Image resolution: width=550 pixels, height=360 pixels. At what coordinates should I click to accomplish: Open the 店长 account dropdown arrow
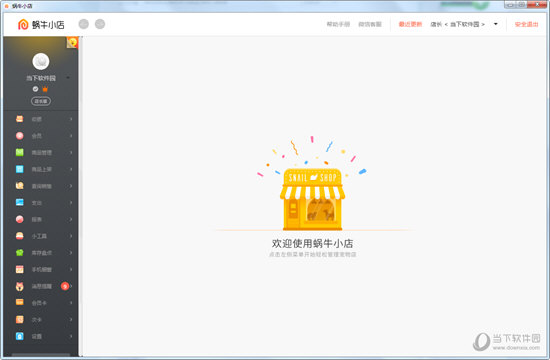(496, 24)
